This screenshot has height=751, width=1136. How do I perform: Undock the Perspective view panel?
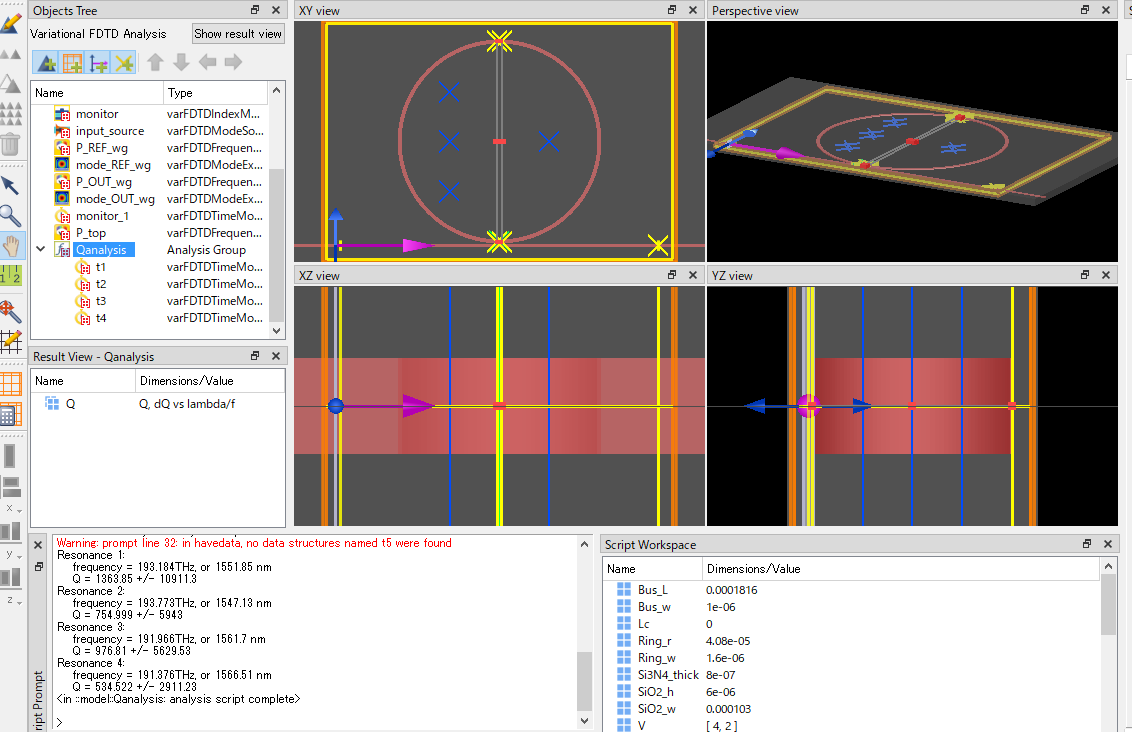1084,10
